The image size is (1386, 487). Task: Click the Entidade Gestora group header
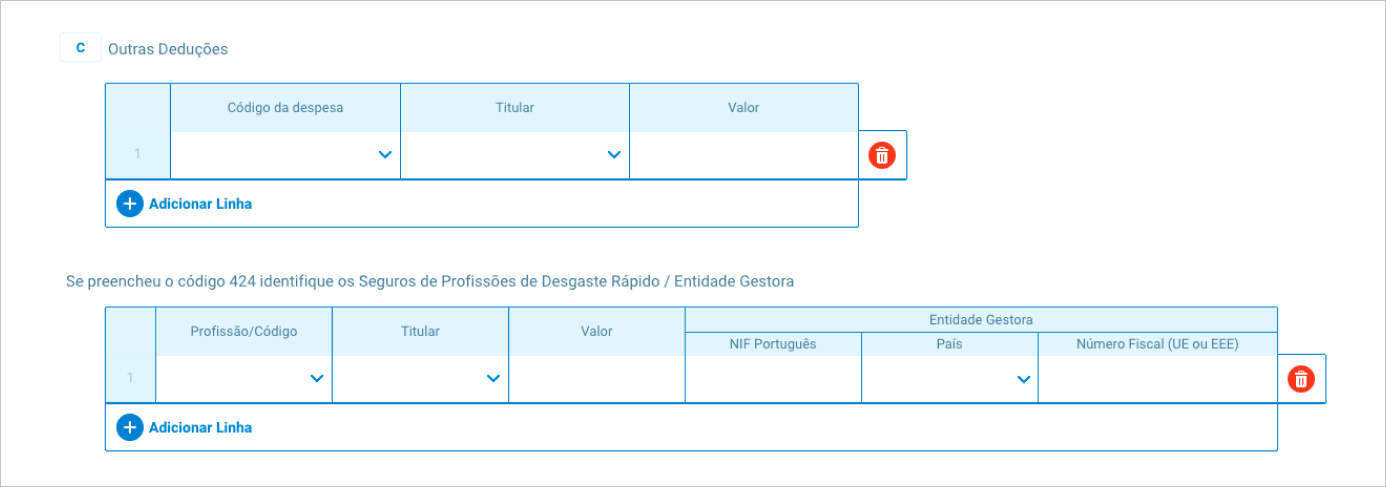[x=980, y=320]
